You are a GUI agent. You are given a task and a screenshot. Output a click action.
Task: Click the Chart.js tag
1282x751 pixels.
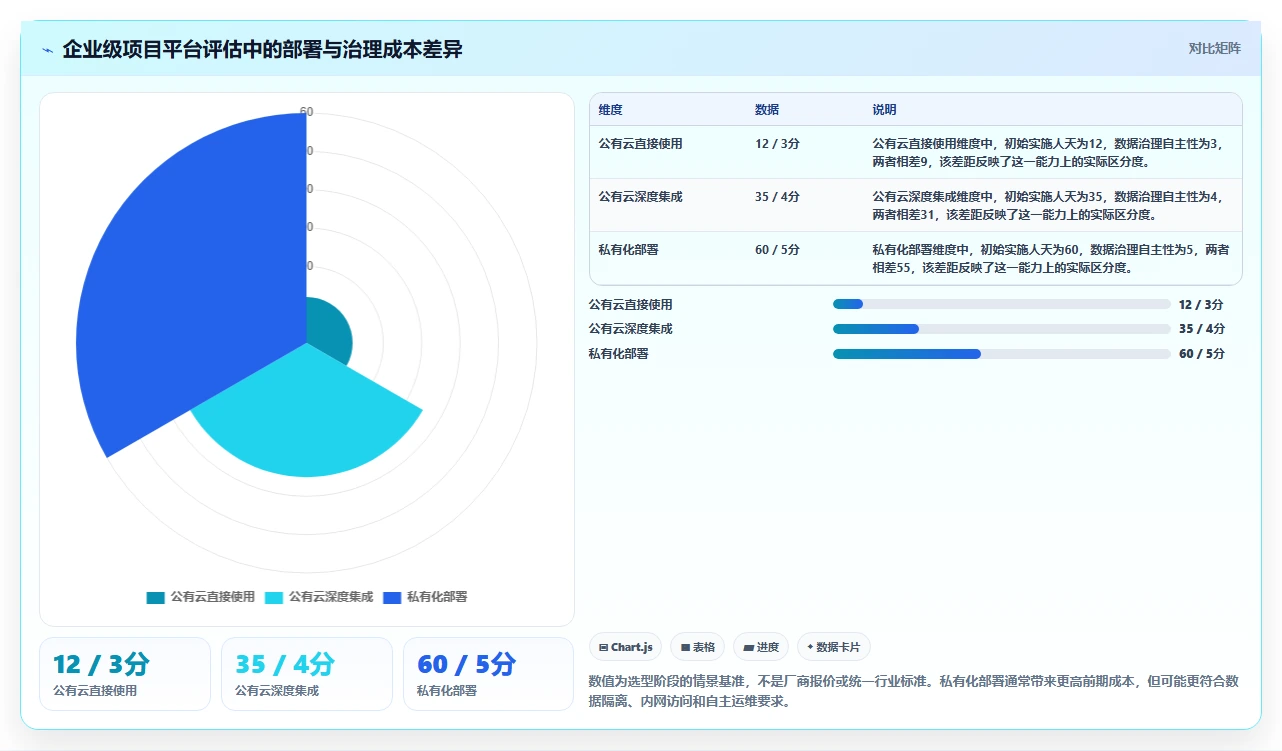(x=626, y=647)
